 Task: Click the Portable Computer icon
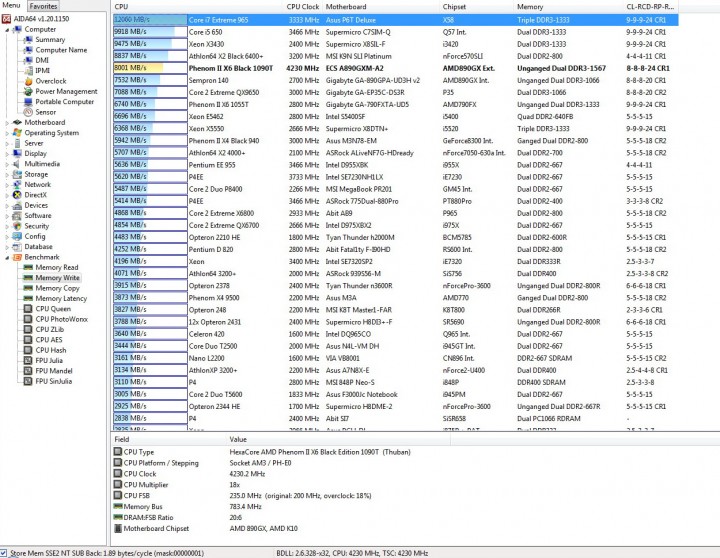pyautogui.click(x=28, y=101)
